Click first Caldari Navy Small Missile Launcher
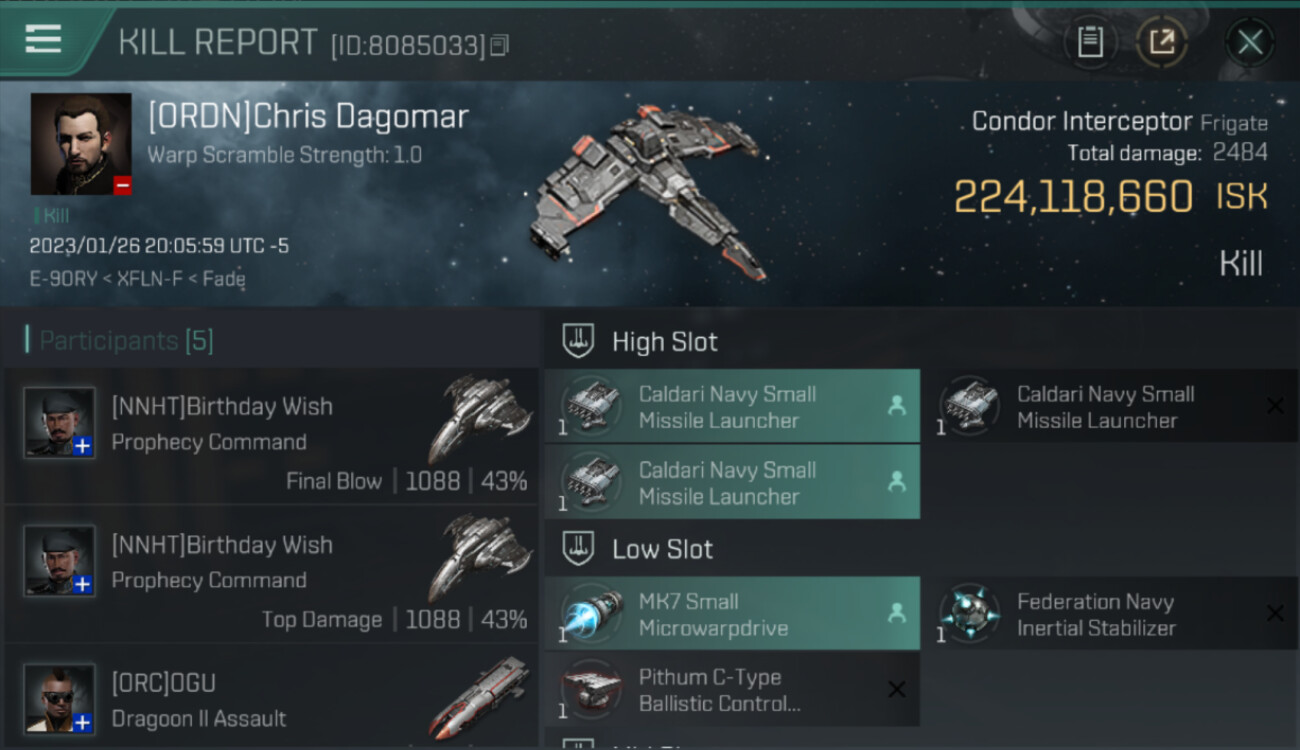 coord(732,406)
